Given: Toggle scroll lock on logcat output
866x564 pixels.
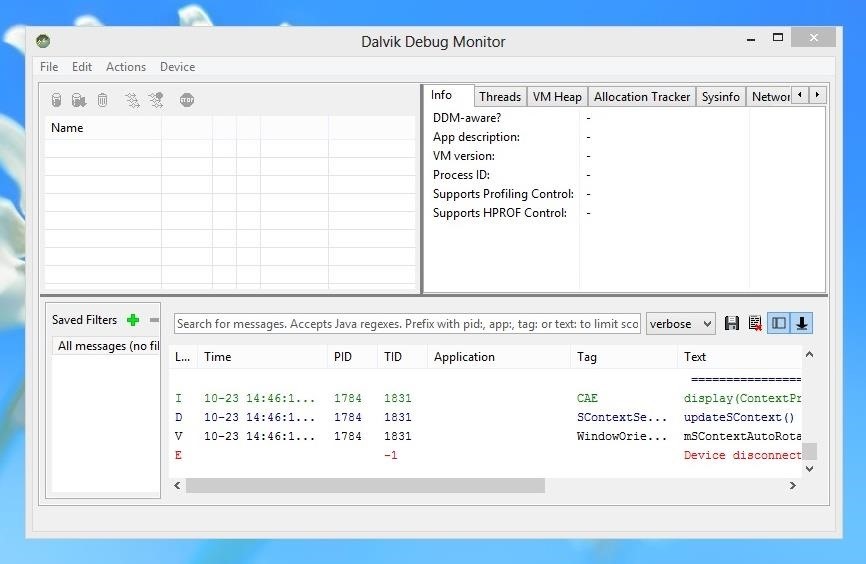Looking at the screenshot, I should [801, 323].
